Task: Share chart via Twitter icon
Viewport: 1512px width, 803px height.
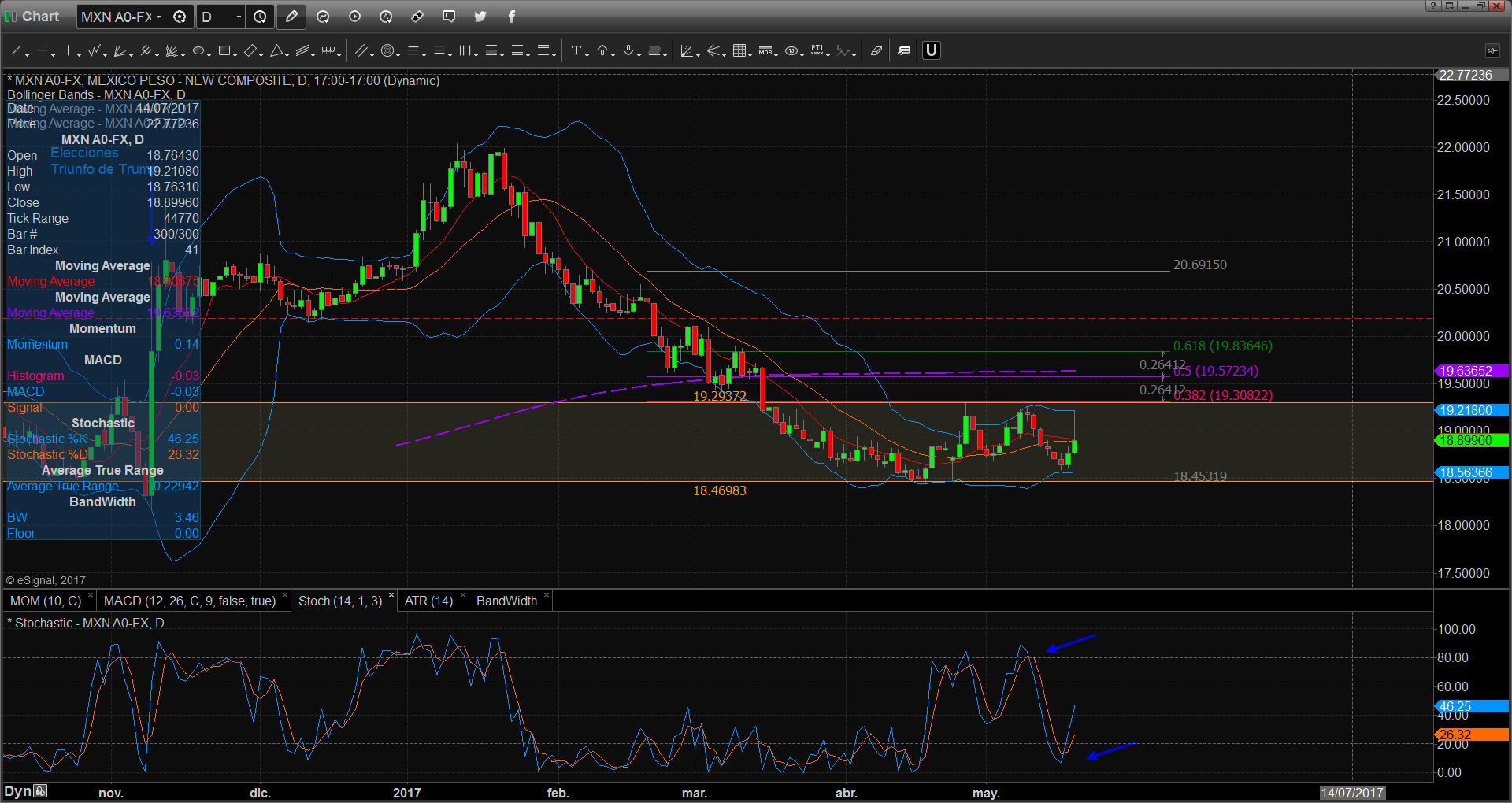Action: coord(480,17)
